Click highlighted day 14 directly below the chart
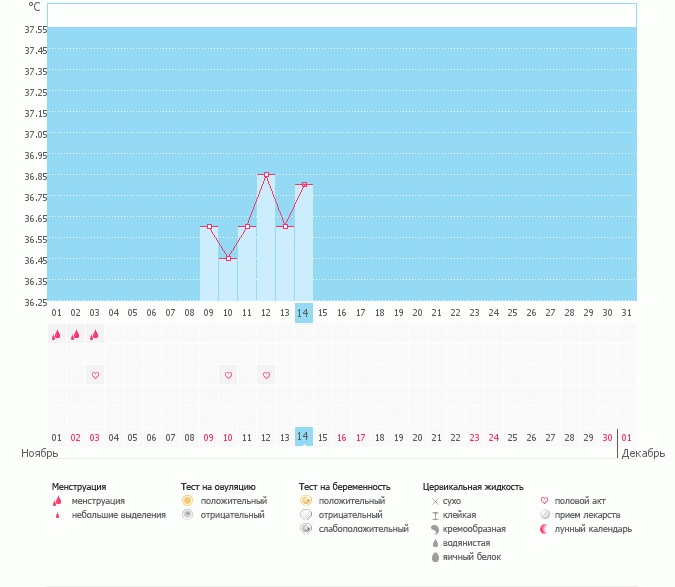The width and height of the screenshot is (675, 587). click(x=304, y=313)
